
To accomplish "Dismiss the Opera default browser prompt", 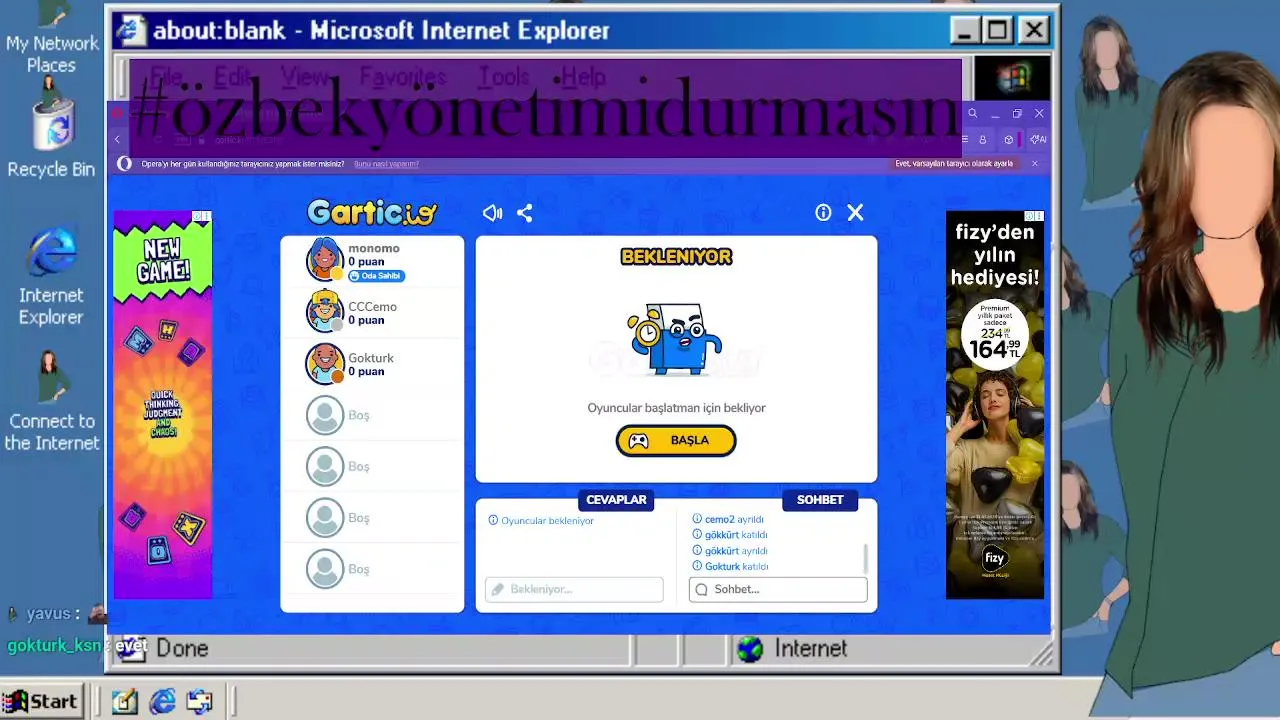I will pyautogui.click(x=1035, y=163).
